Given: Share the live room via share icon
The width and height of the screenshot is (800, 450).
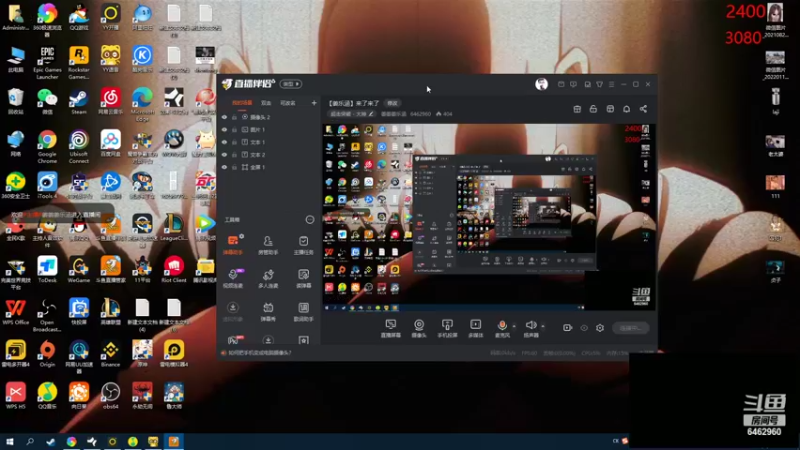Looking at the screenshot, I should pyautogui.click(x=643, y=109).
